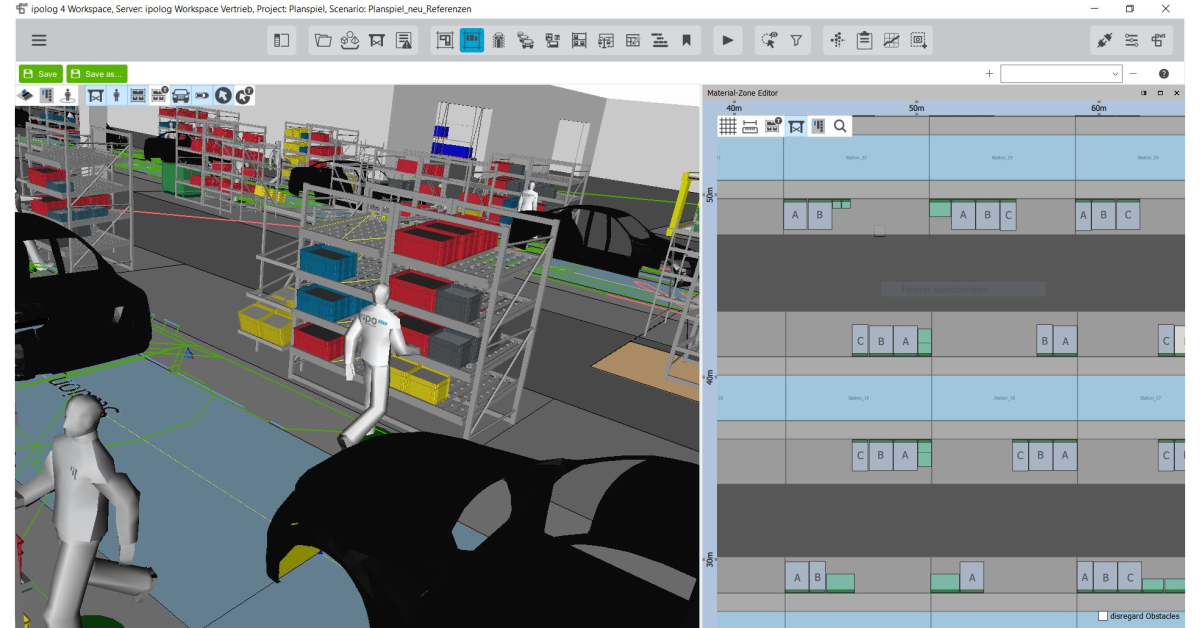
Task: Toggle the grid in Material-Zone Editor
Action: tap(728, 126)
